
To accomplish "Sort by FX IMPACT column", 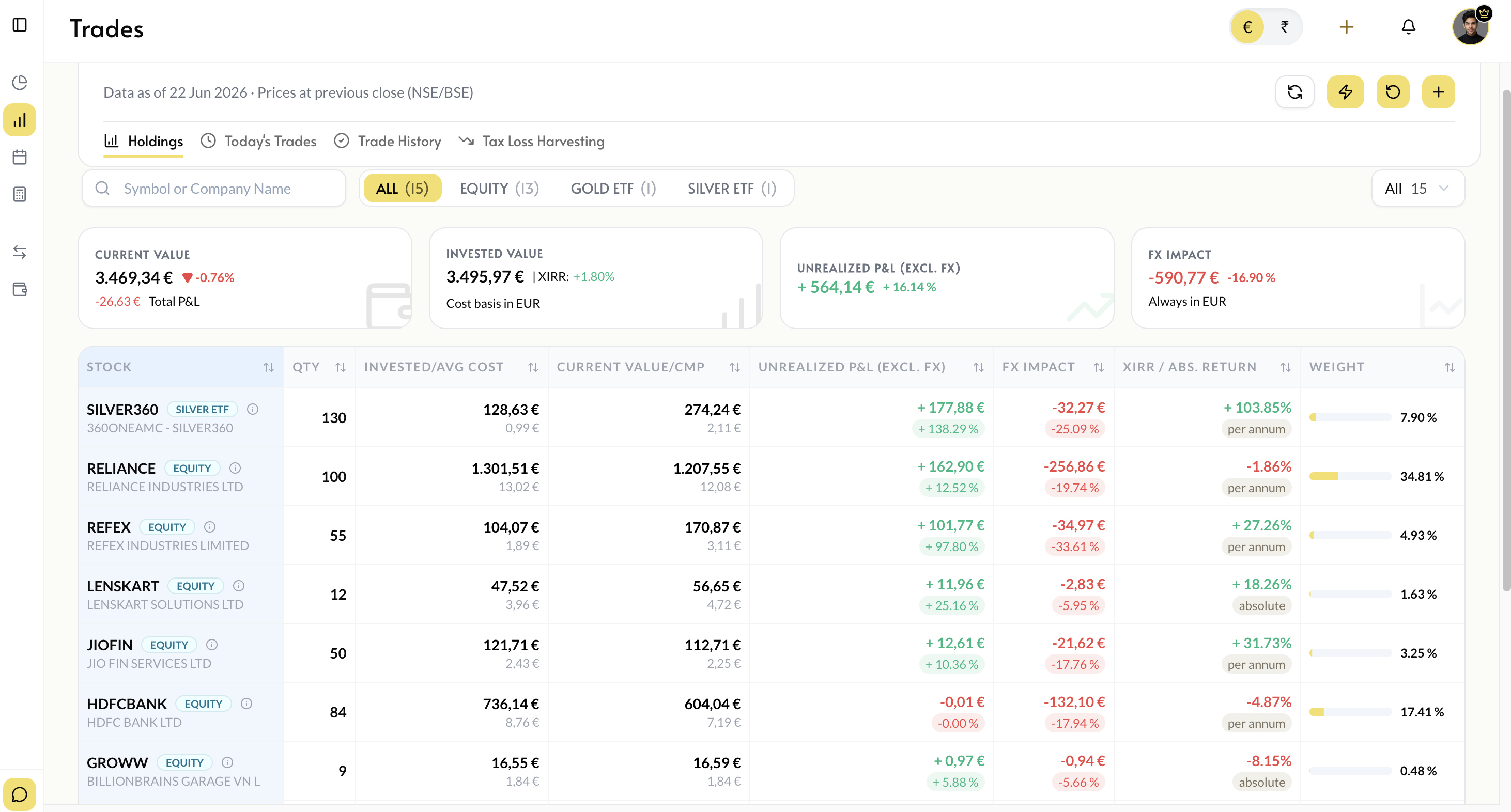I will [1099, 367].
